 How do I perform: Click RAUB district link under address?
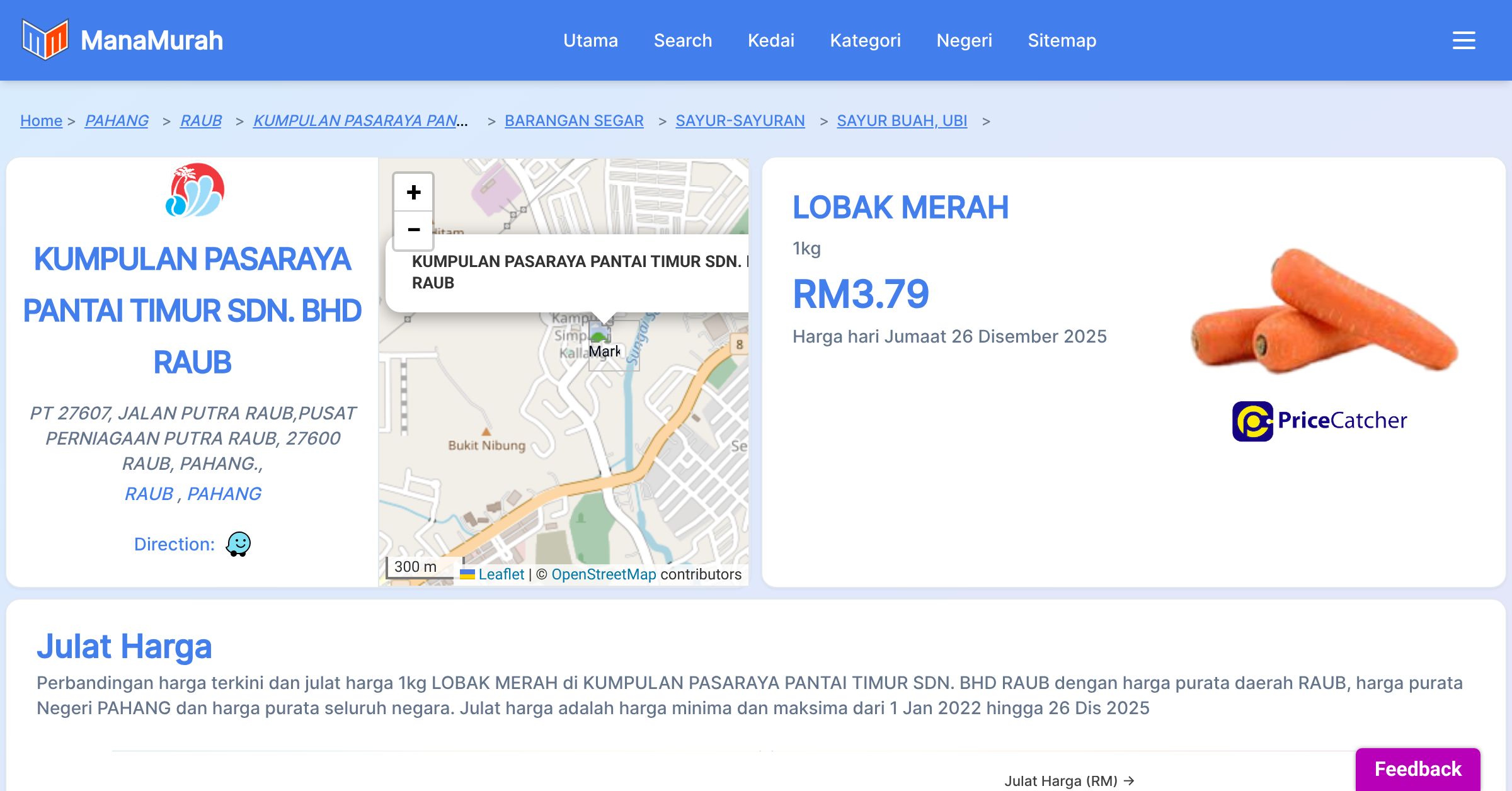click(149, 494)
